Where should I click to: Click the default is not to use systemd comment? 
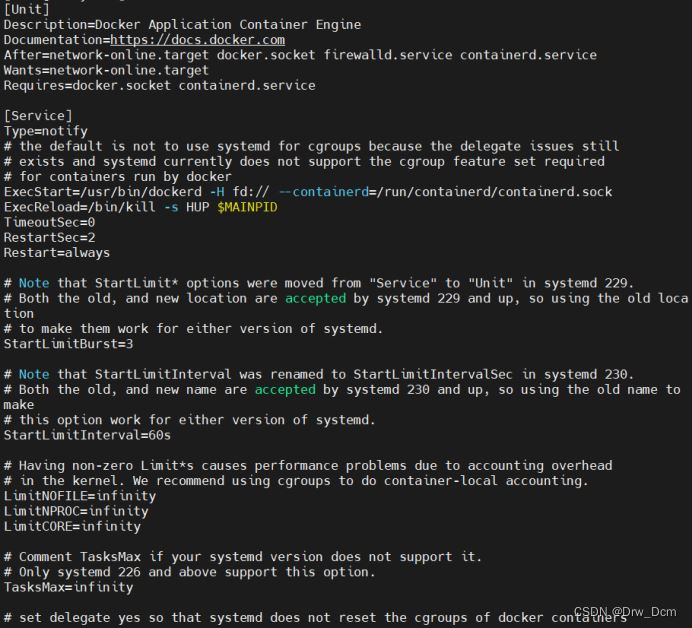(x=312, y=147)
